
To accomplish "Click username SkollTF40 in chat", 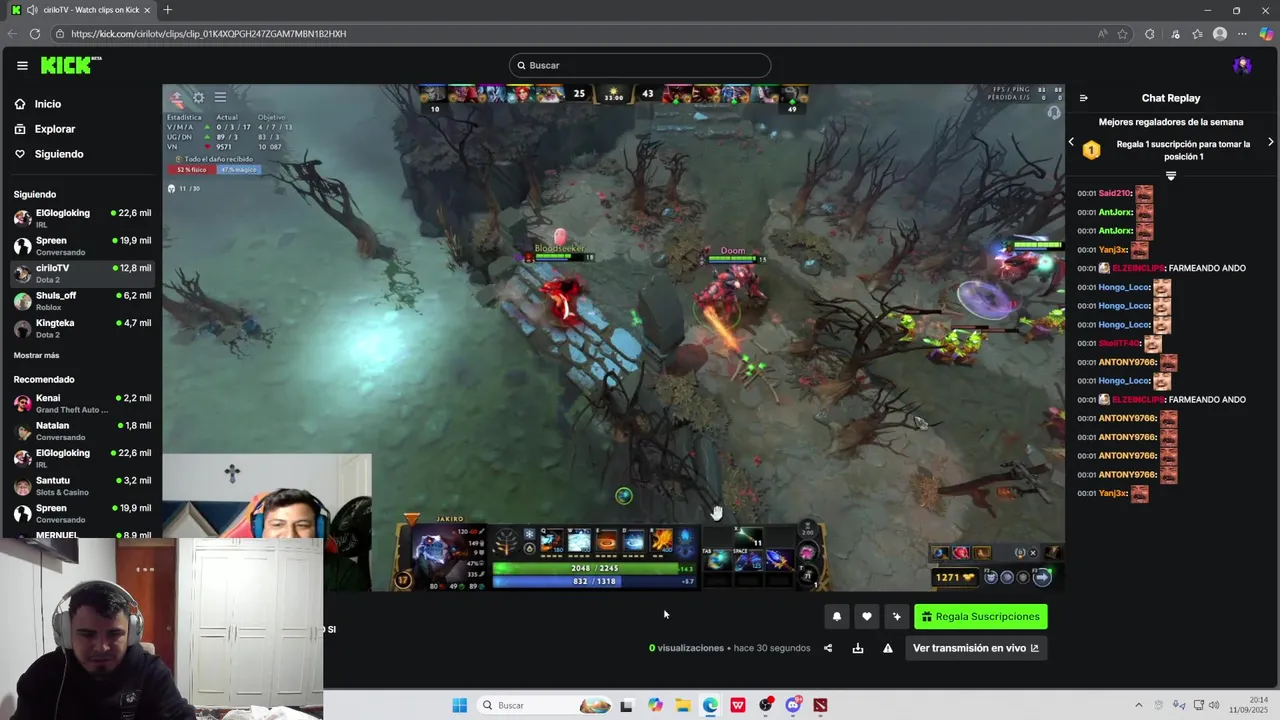I will tap(1119, 343).
